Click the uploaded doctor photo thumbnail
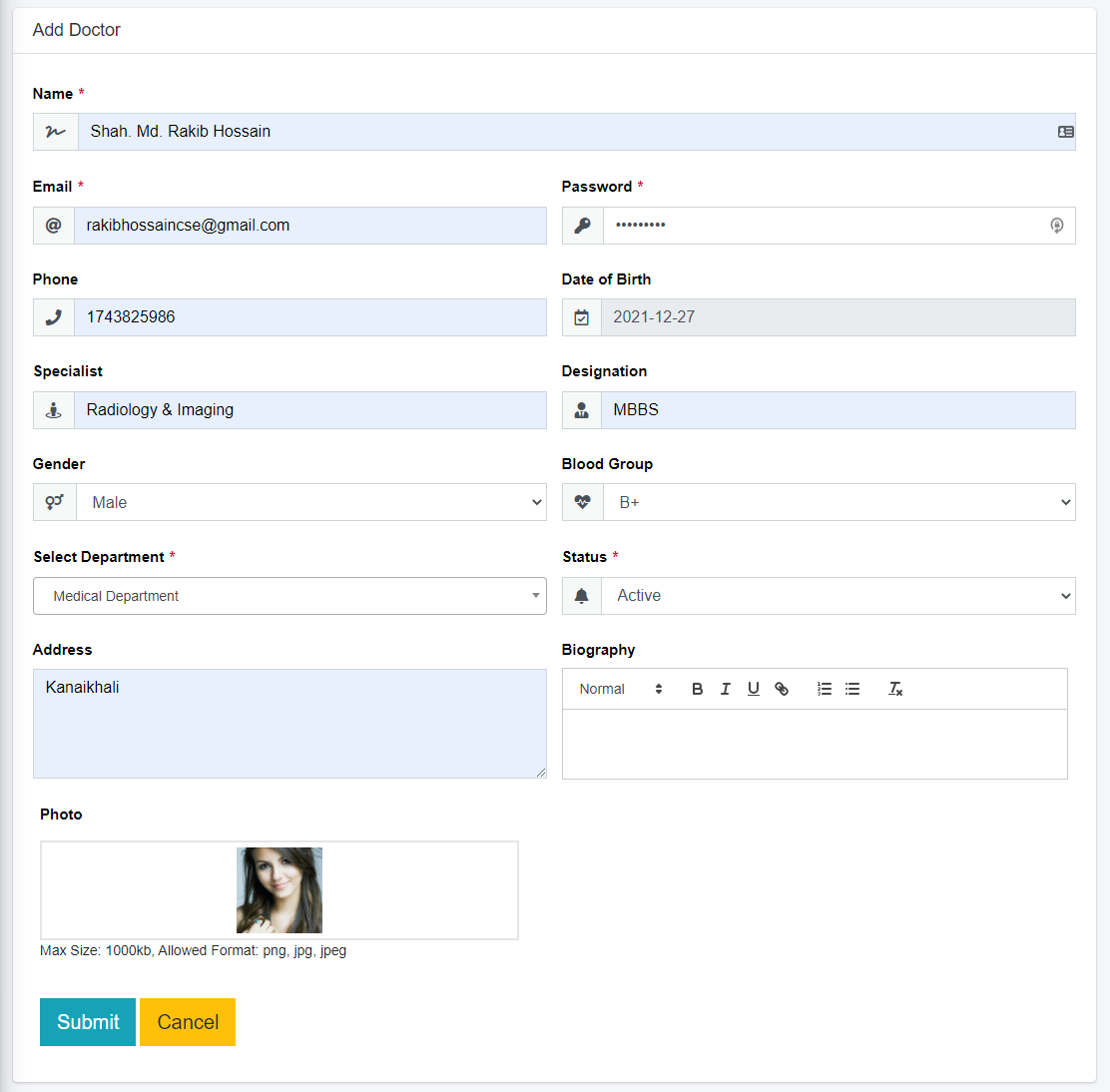Image resolution: width=1110 pixels, height=1092 pixels. click(279, 890)
